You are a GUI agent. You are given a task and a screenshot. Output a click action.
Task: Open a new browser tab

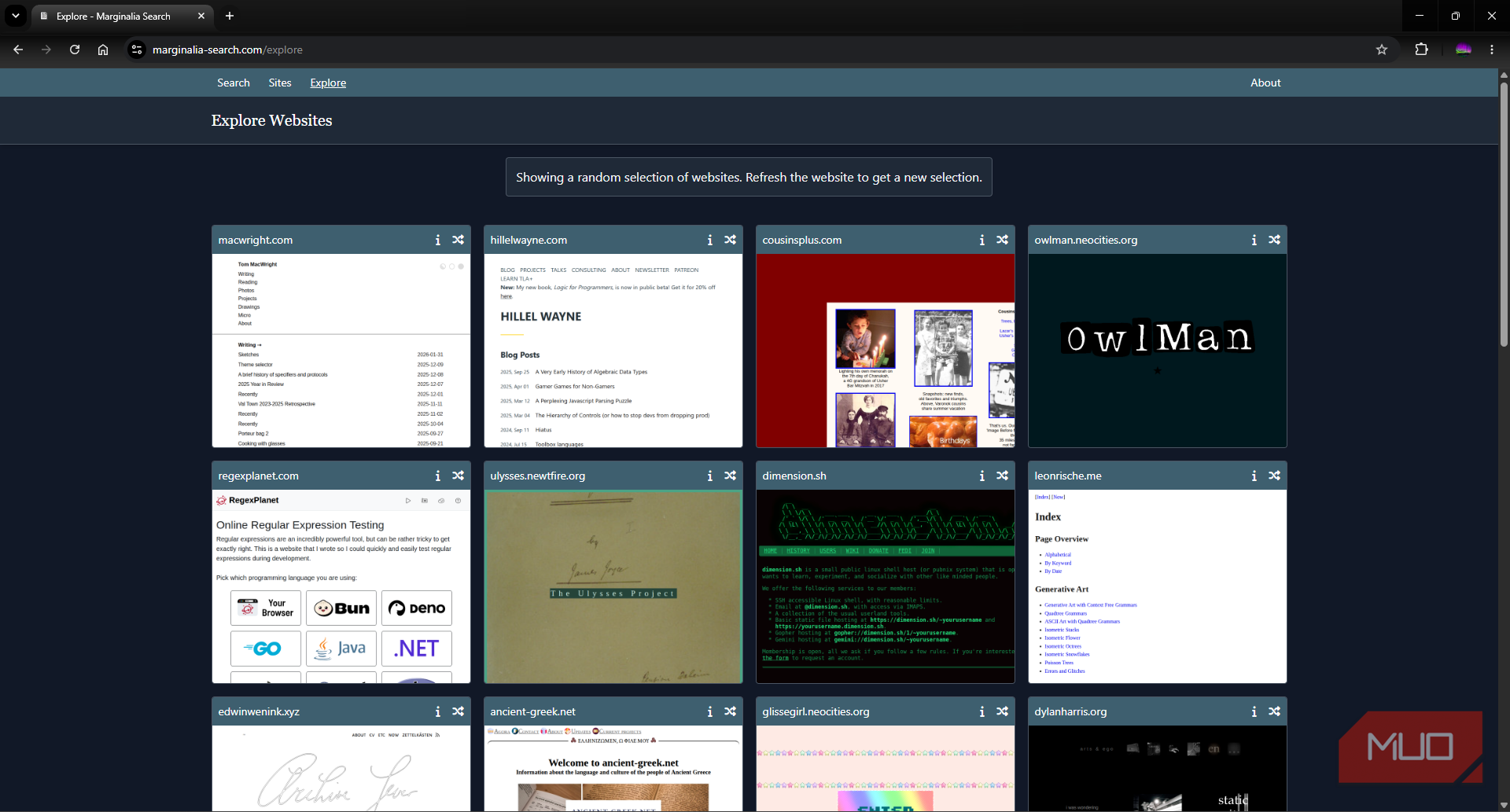(x=230, y=16)
